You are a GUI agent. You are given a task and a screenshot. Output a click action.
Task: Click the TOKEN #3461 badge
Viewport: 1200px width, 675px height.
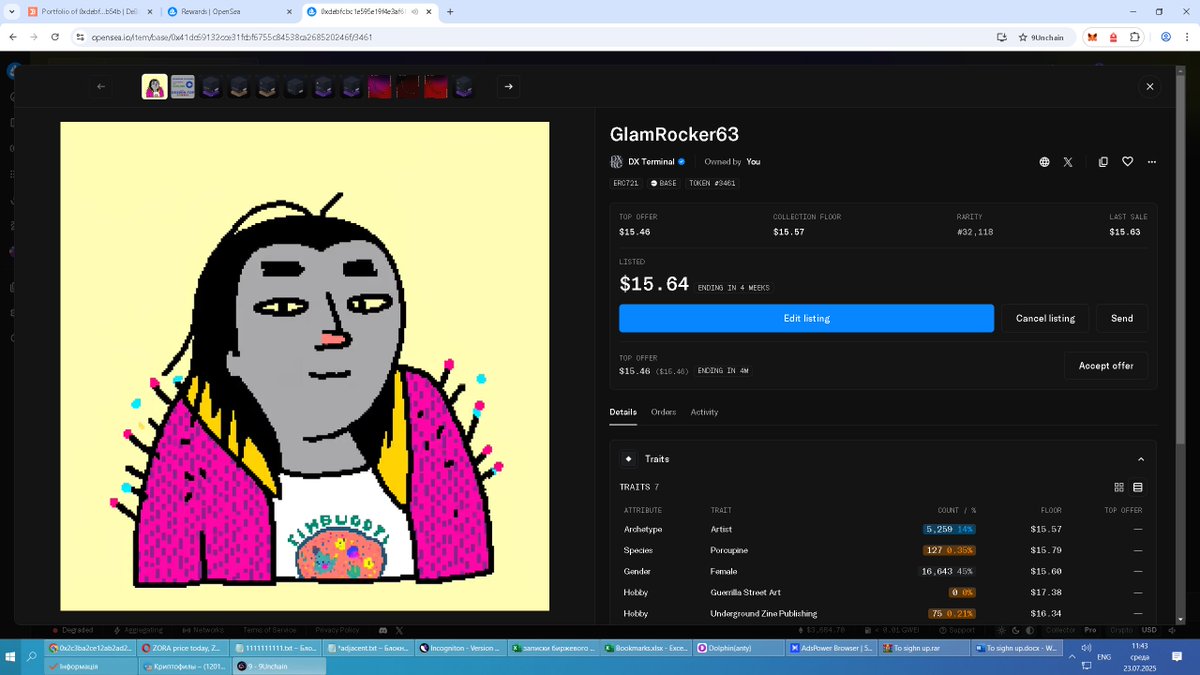(713, 183)
